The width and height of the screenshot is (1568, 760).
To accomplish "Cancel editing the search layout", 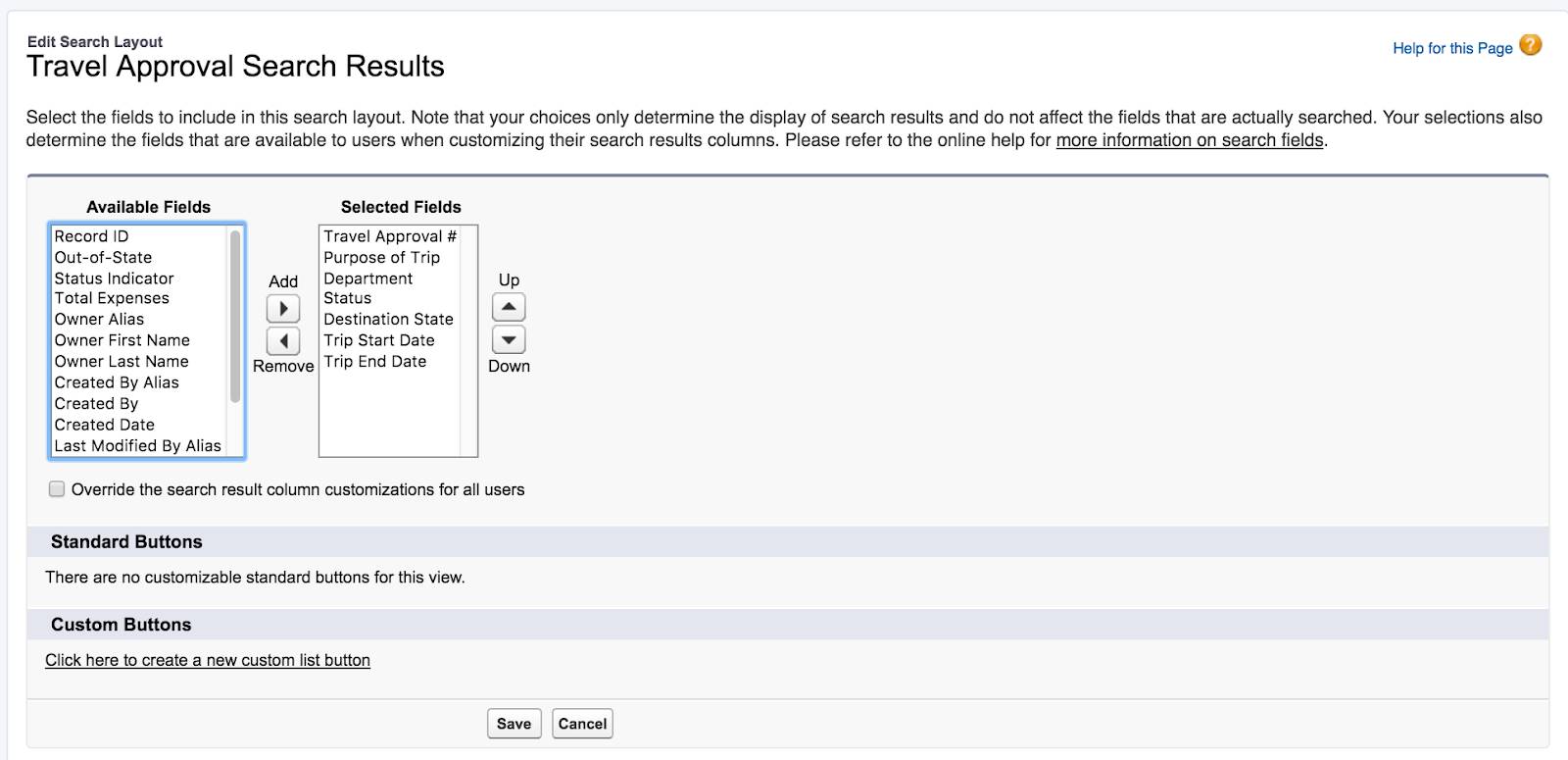I will [582, 724].
